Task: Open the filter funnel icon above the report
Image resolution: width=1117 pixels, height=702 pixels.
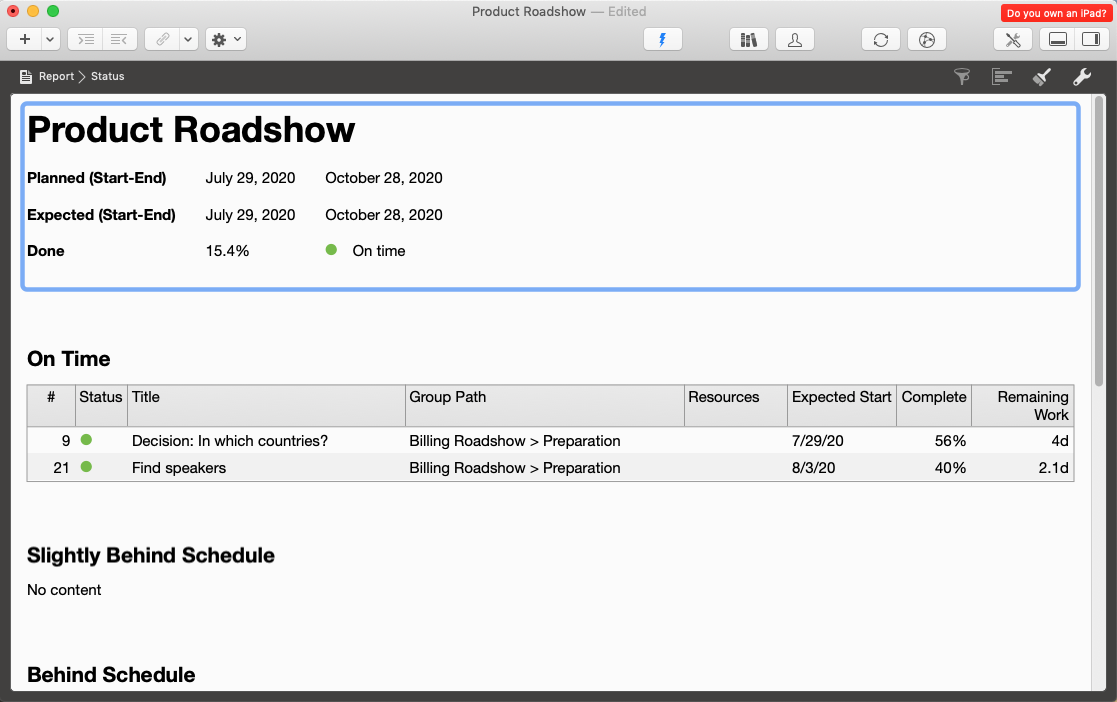Action: pos(961,76)
